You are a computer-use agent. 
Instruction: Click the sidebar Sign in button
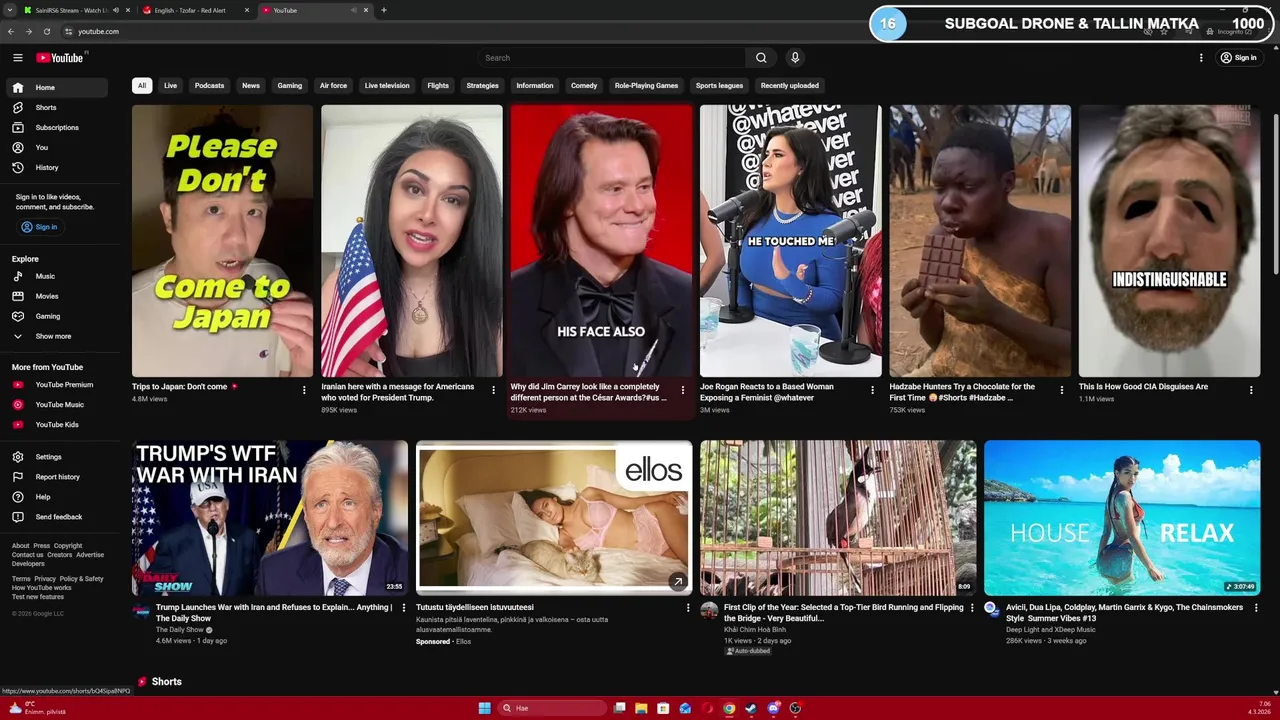tap(40, 227)
